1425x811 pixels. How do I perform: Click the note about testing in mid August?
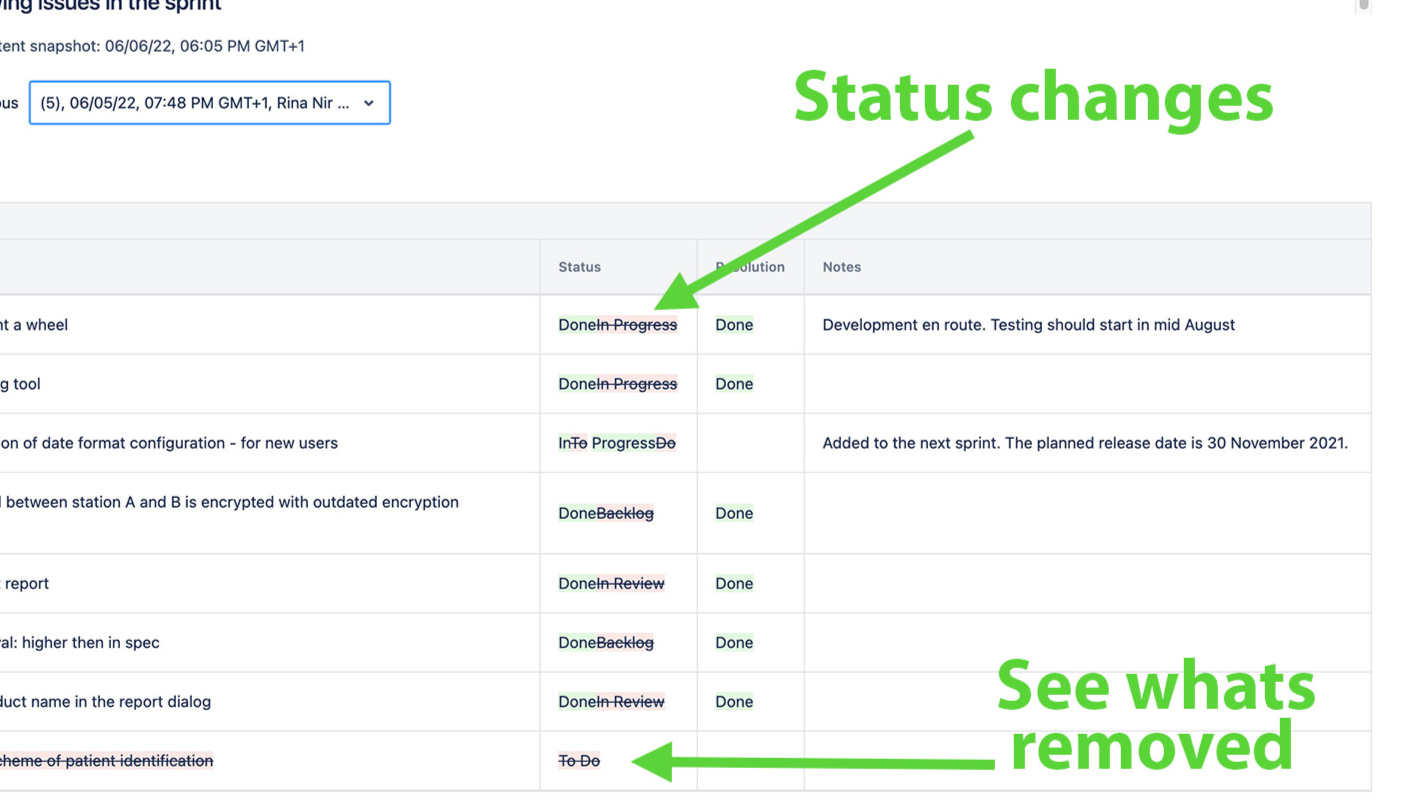tap(1028, 325)
